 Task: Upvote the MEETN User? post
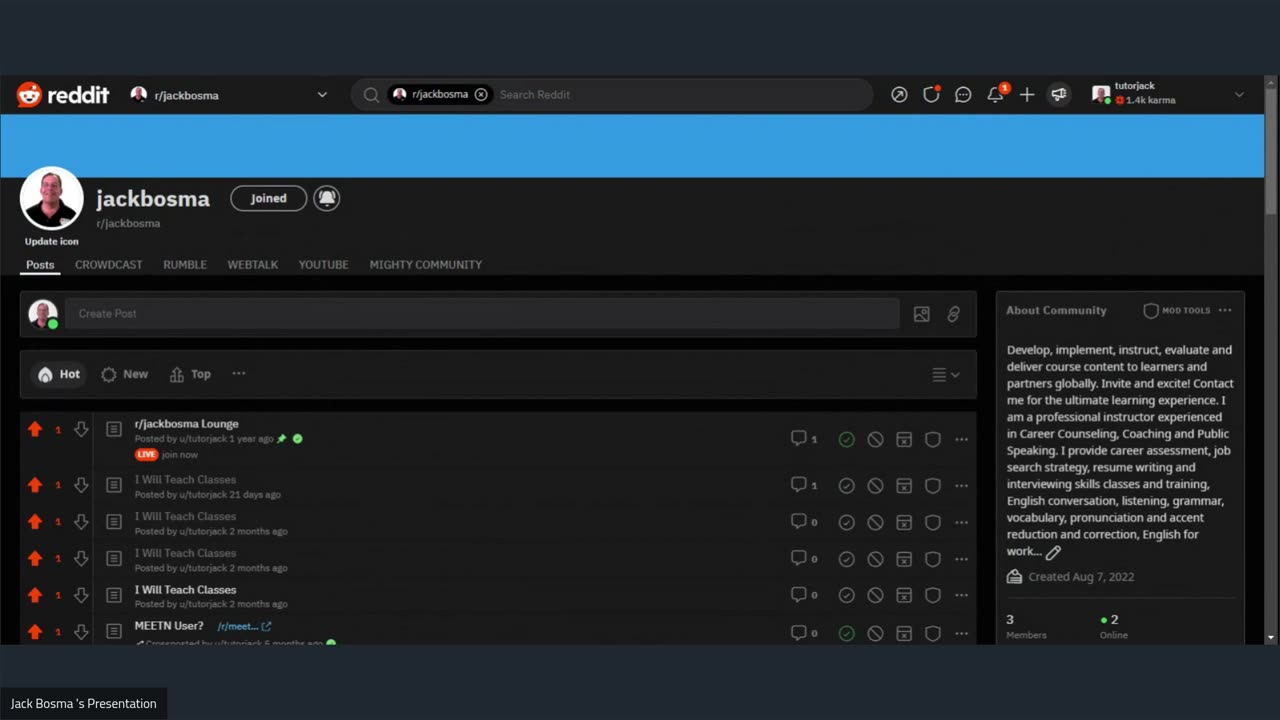click(x=35, y=632)
